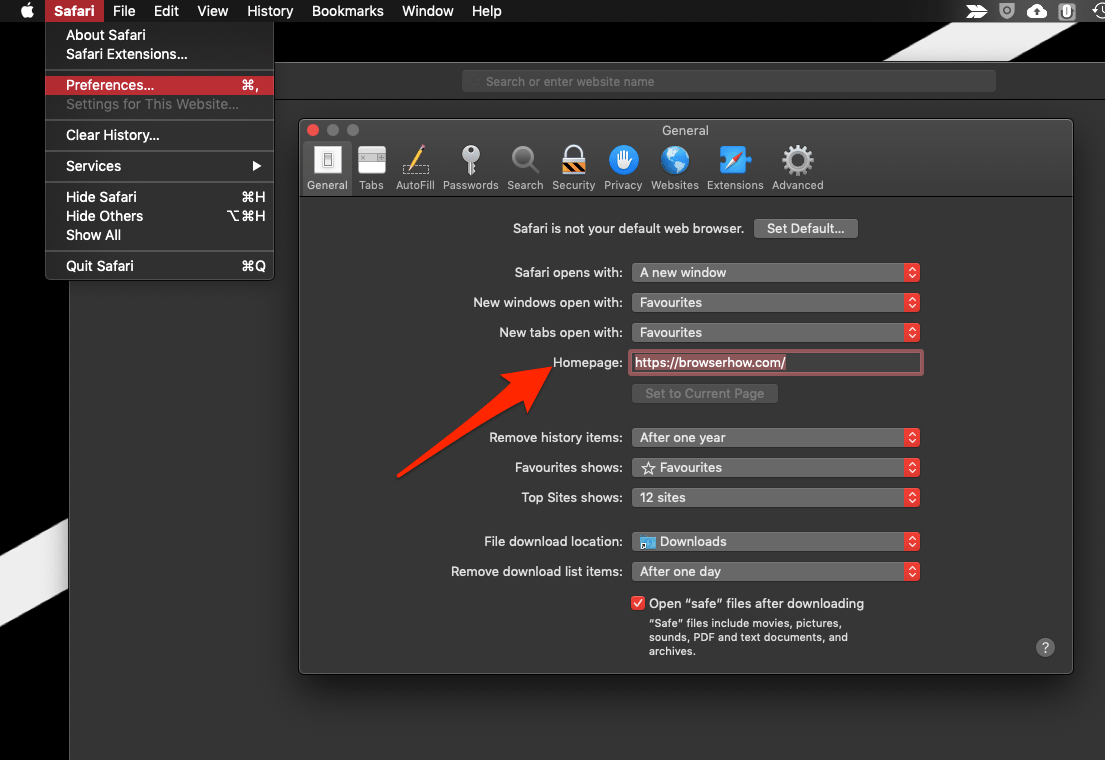Open the View menu
1105x760 pixels.
(212, 11)
